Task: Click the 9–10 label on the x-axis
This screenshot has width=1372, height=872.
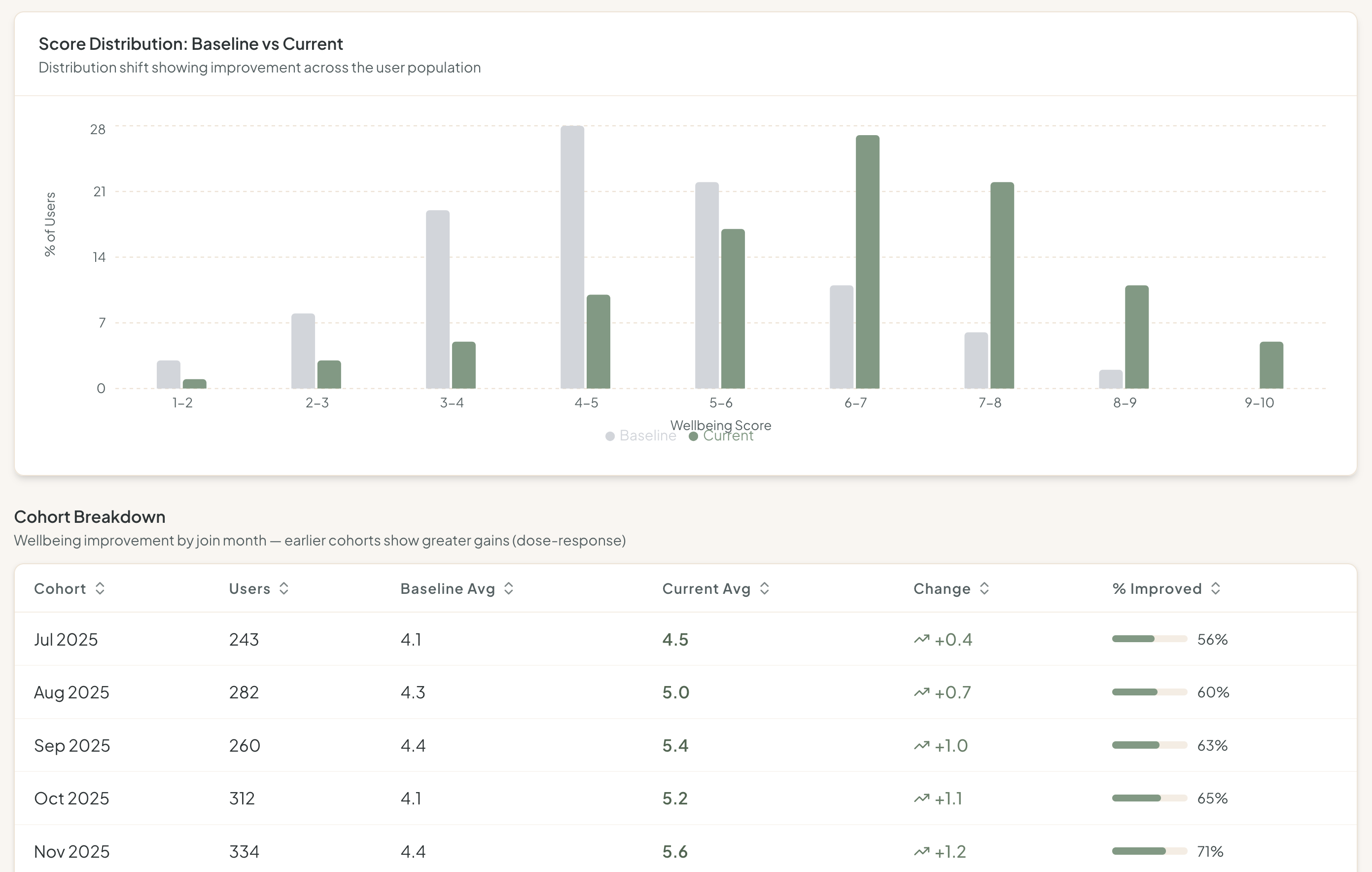Action: (x=1259, y=403)
